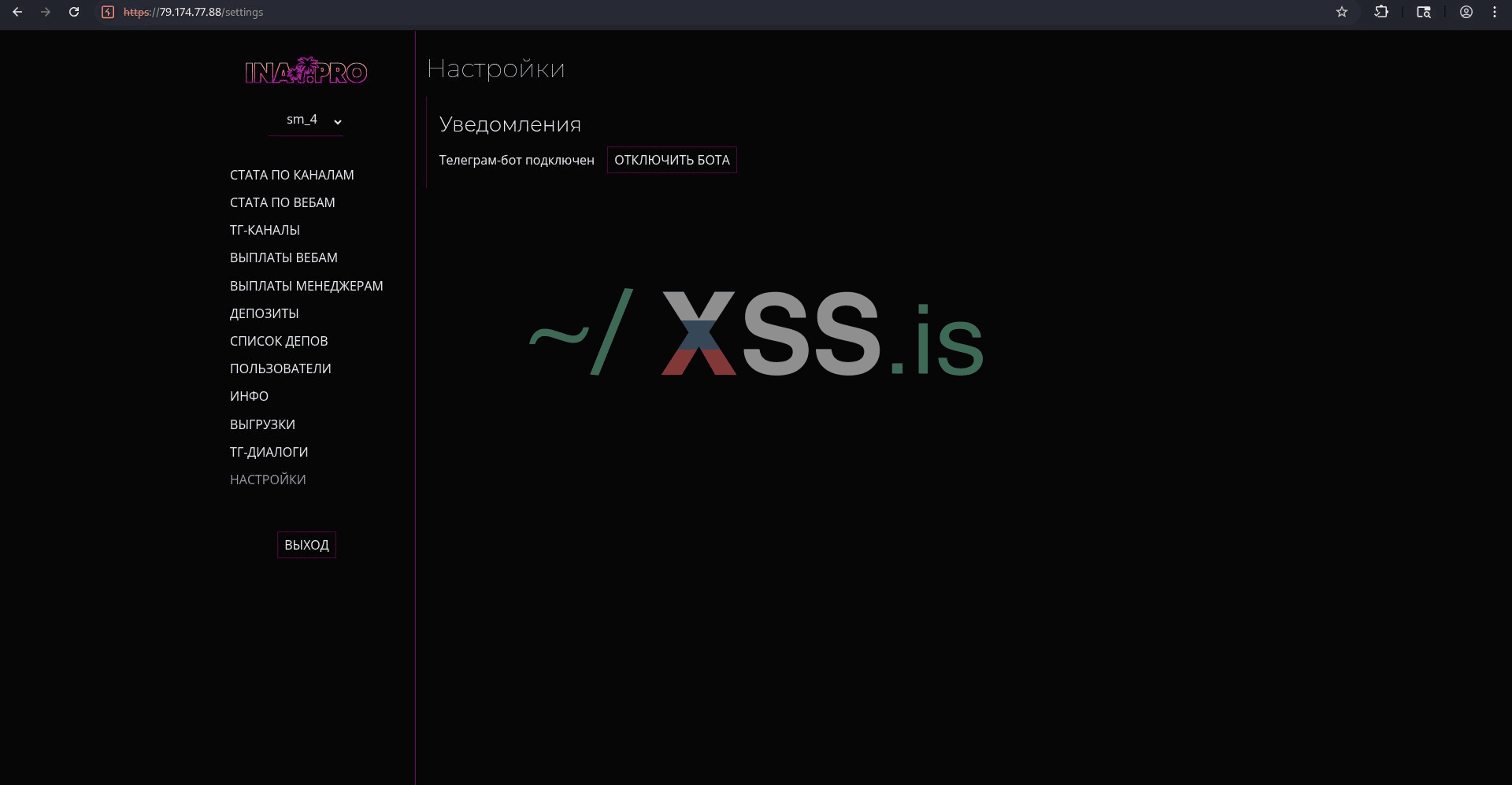Screen dimensions: 1512x785
Task: Click the insecure connection warning icon
Action: [108, 12]
